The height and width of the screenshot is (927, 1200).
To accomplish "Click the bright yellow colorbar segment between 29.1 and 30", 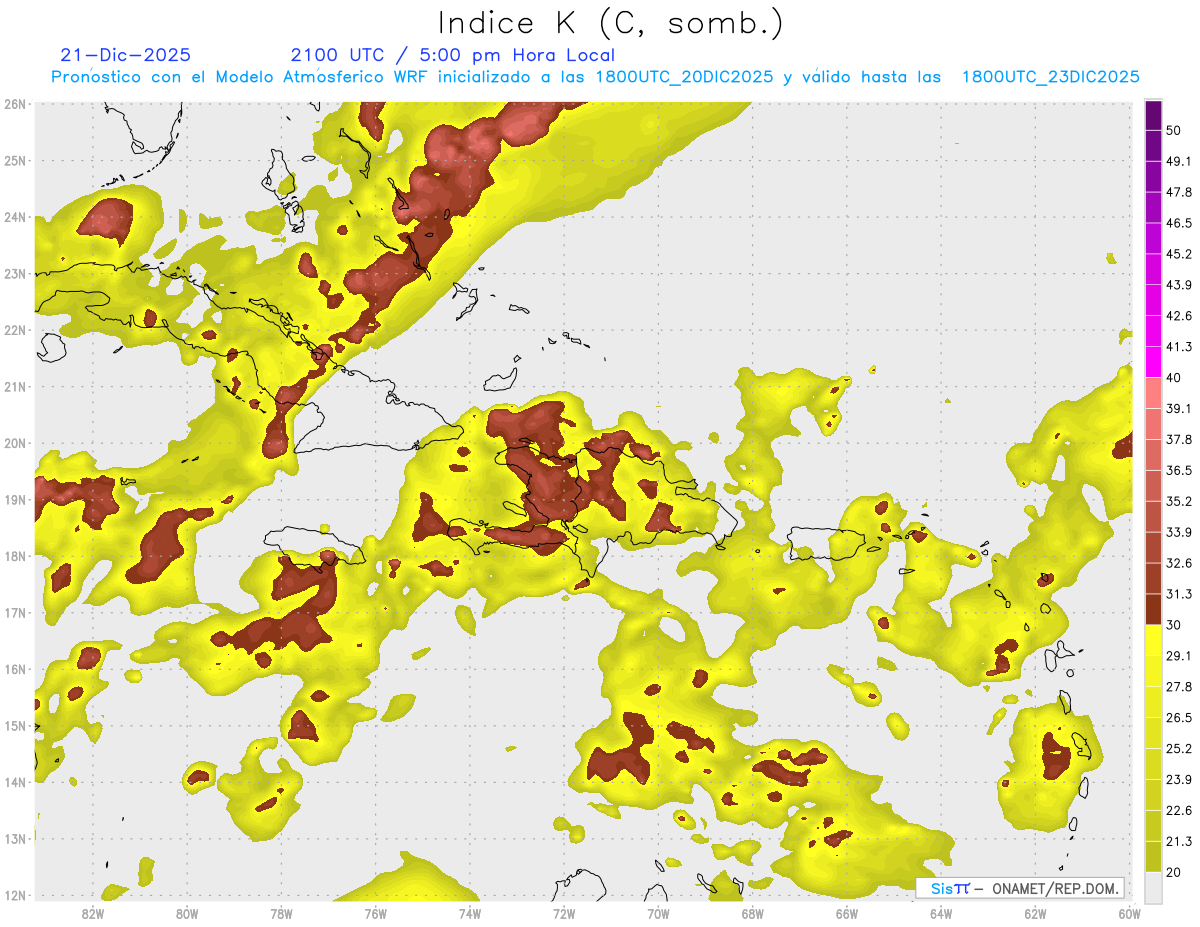I will coord(1153,640).
